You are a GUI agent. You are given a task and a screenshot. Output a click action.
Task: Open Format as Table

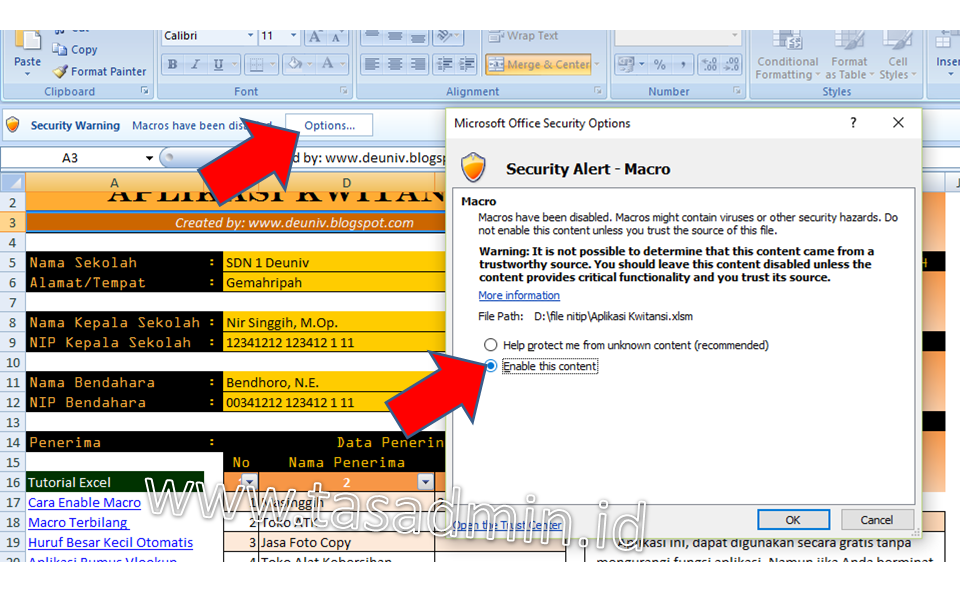click(849, 56)
